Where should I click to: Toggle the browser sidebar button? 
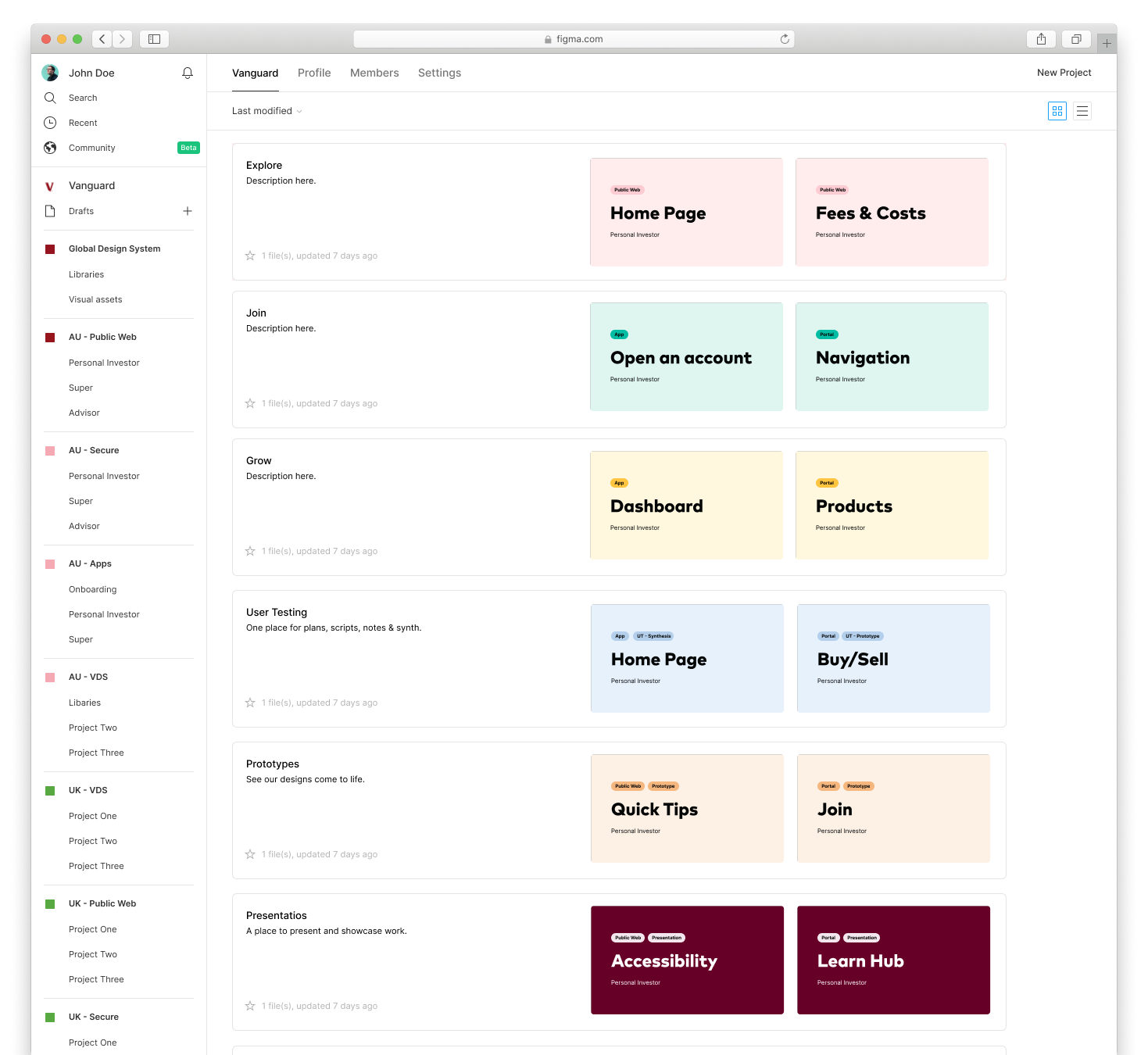155,39
